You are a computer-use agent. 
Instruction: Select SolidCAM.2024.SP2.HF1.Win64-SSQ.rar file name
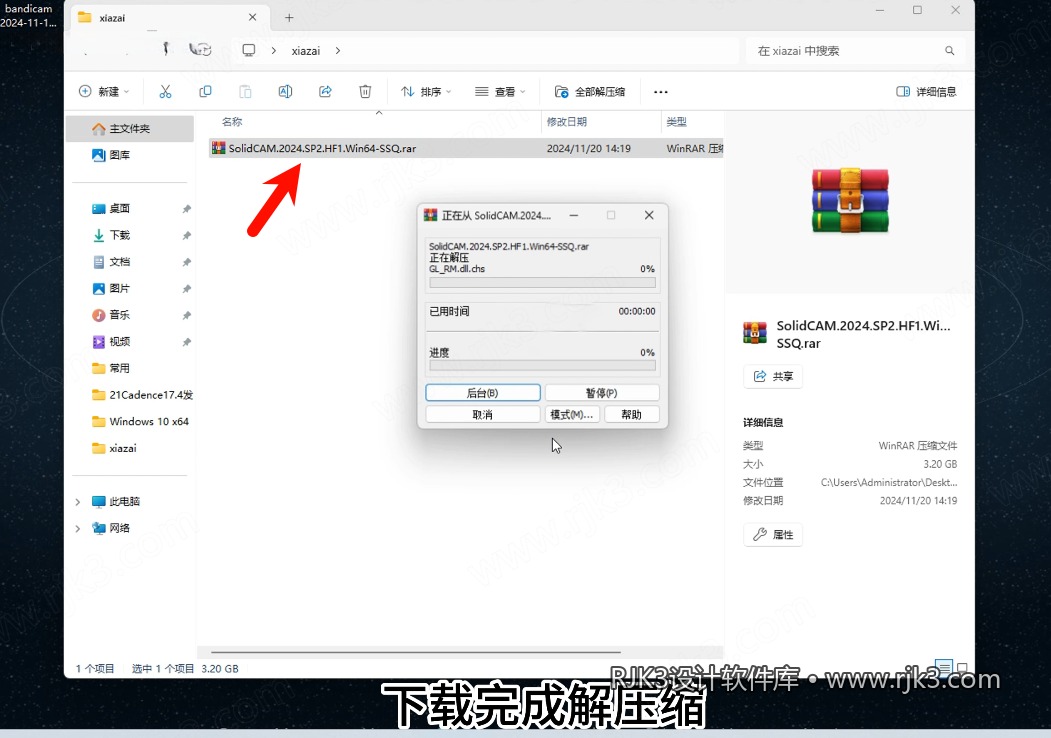click(x=322, y=149)
